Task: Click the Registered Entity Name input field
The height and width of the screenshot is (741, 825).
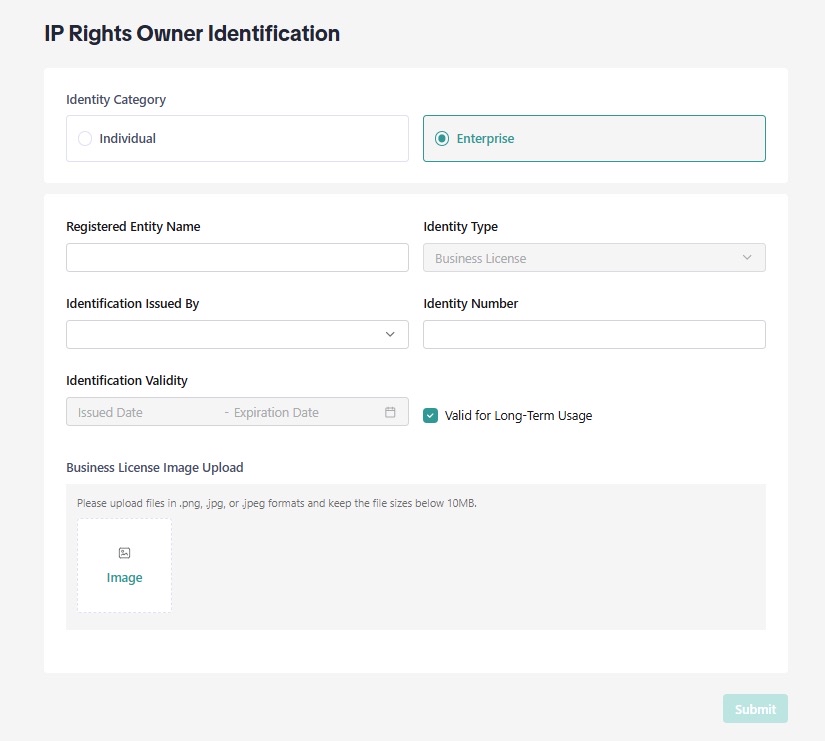Action: coord(237,258)
